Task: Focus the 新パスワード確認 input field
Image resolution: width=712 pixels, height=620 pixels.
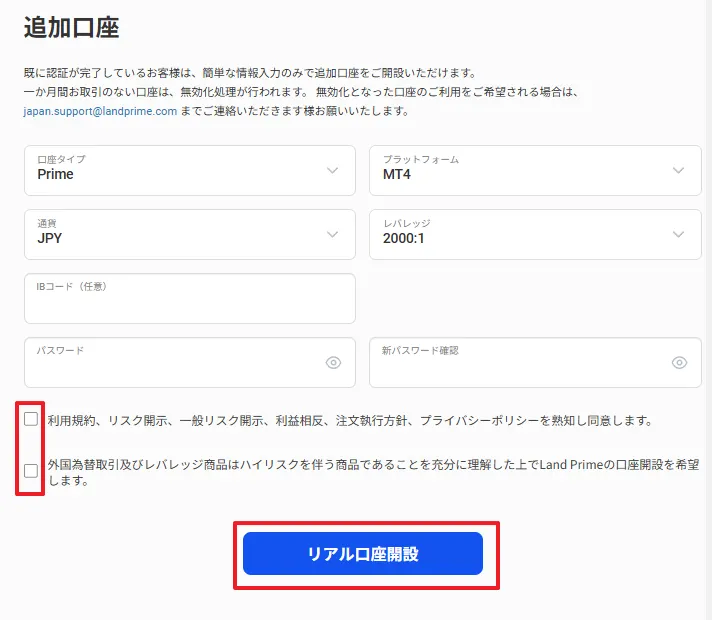Action: click(x=535, y=362)
